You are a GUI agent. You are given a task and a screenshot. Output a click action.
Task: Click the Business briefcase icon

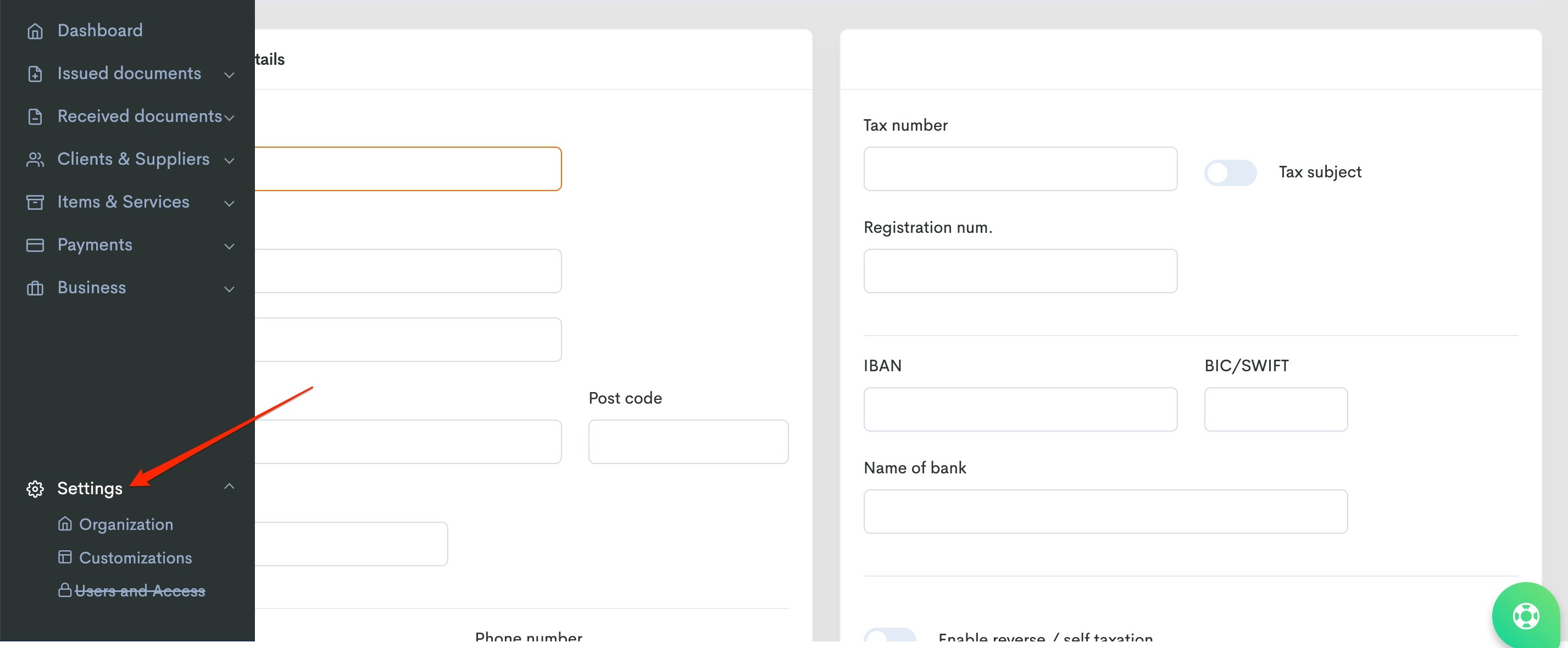[x=35, y=288]
